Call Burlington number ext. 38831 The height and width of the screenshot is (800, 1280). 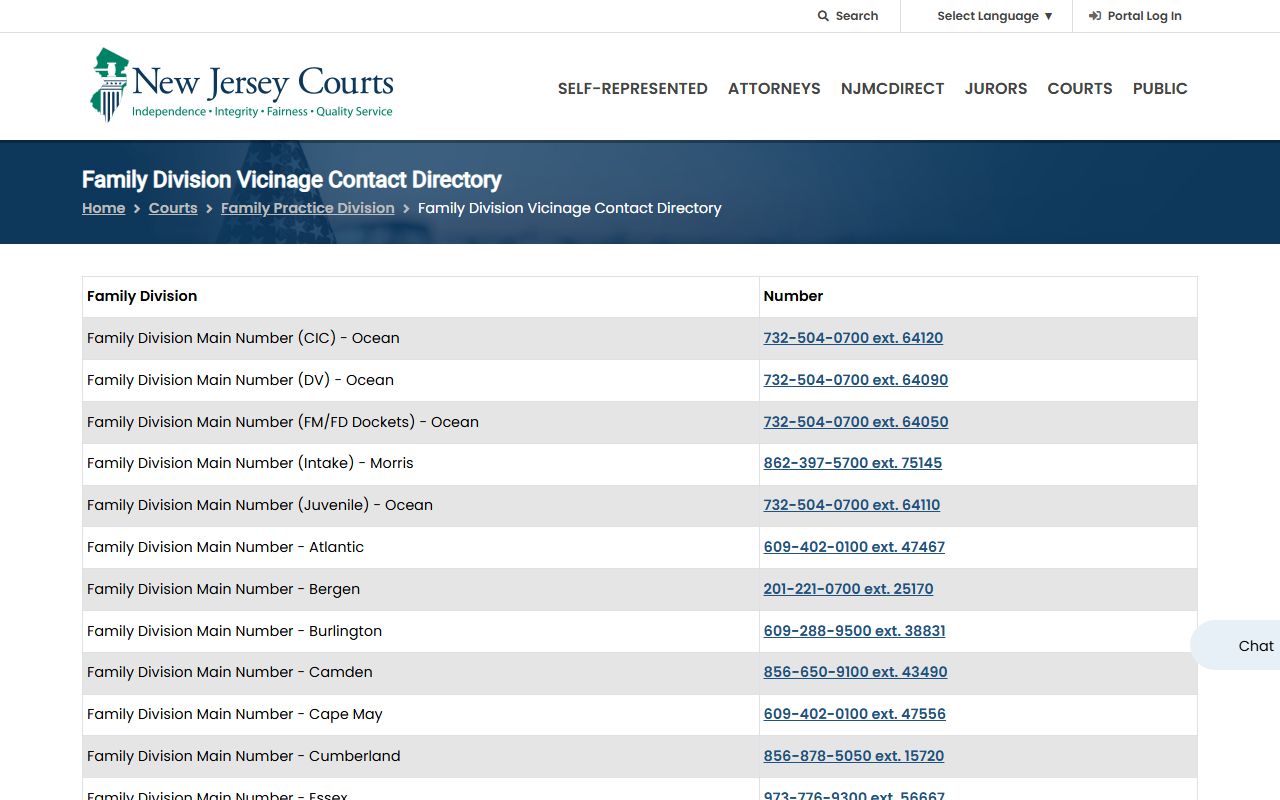coord(855,631)
